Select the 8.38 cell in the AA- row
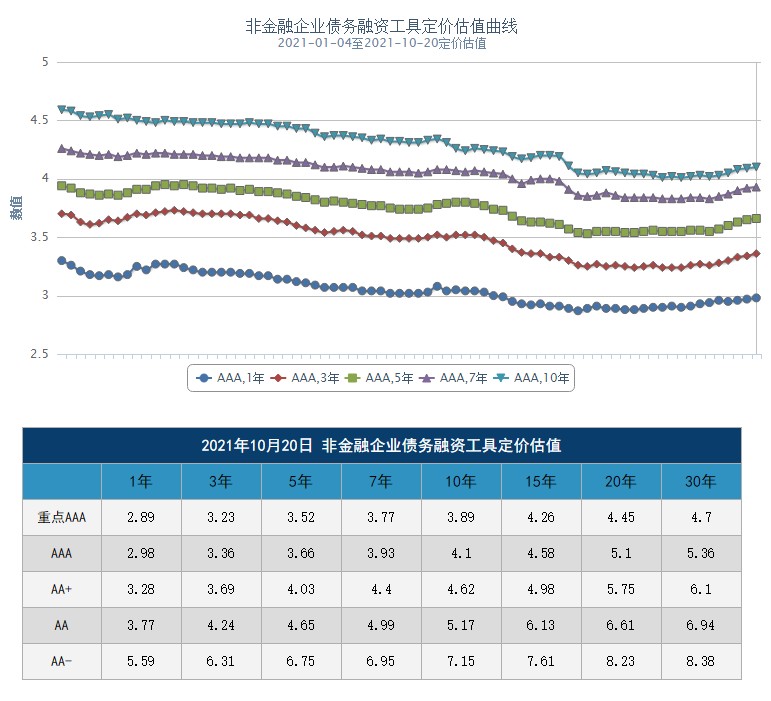 point(701,661)
